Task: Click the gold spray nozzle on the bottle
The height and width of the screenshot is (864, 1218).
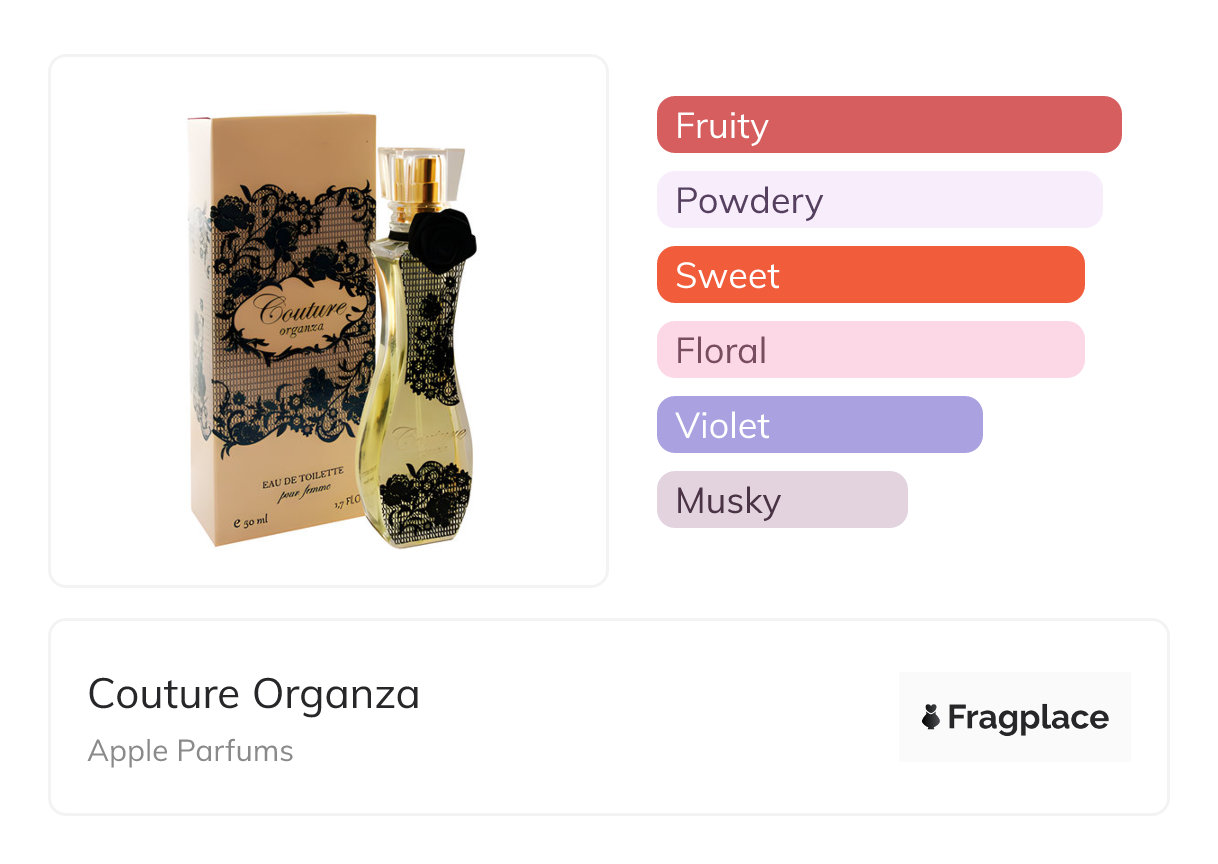Action: coord(423,180)
